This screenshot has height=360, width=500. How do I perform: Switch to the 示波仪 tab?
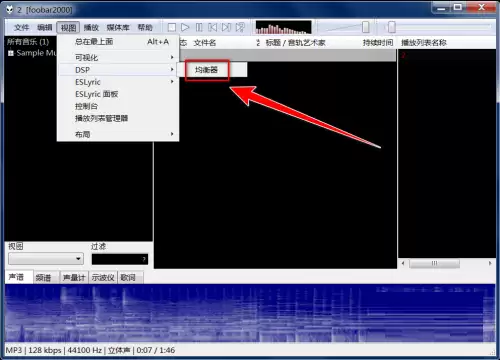(x=103, y=277)
